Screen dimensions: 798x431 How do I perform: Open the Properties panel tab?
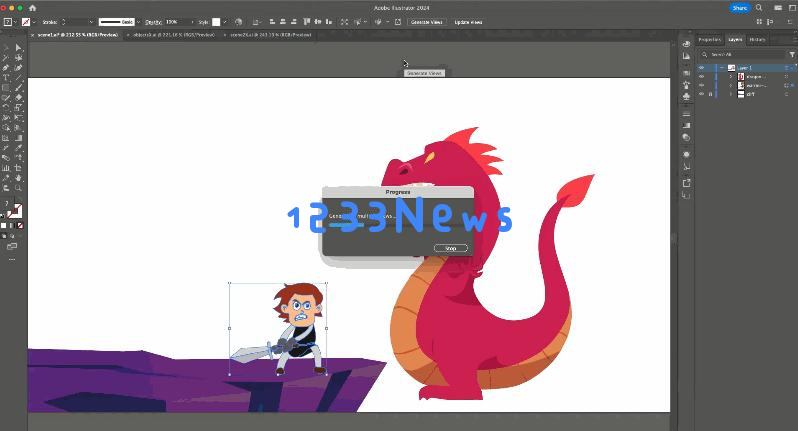pos(709,39)
